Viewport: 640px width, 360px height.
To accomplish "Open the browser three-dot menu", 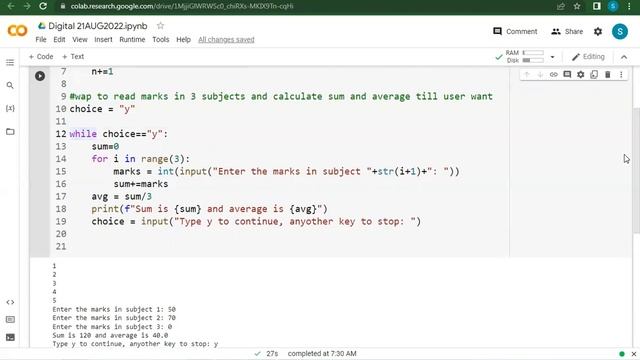I will tap(629, 6).
